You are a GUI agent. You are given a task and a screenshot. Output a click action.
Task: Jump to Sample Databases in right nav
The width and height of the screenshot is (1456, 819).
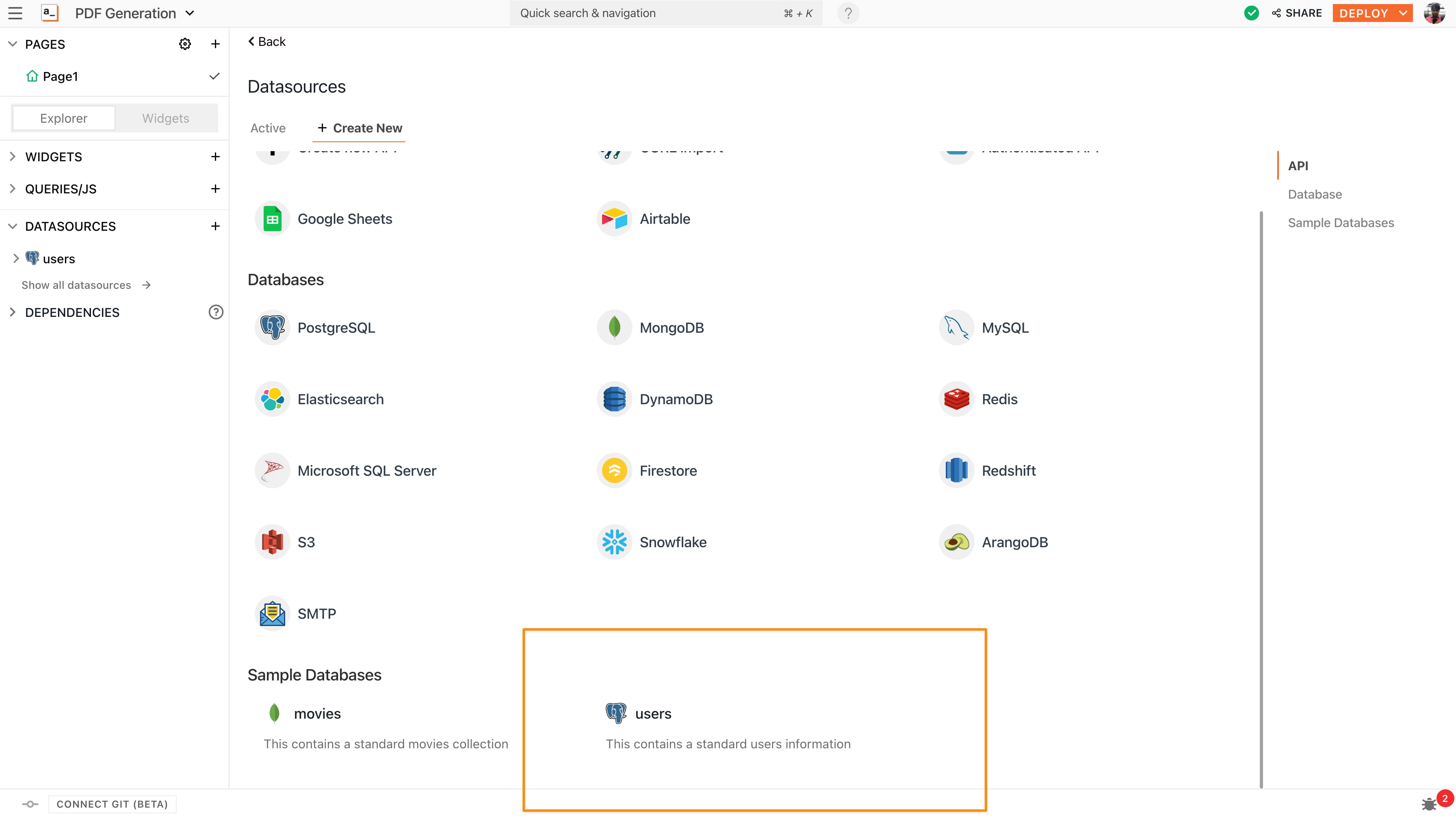1341,223
